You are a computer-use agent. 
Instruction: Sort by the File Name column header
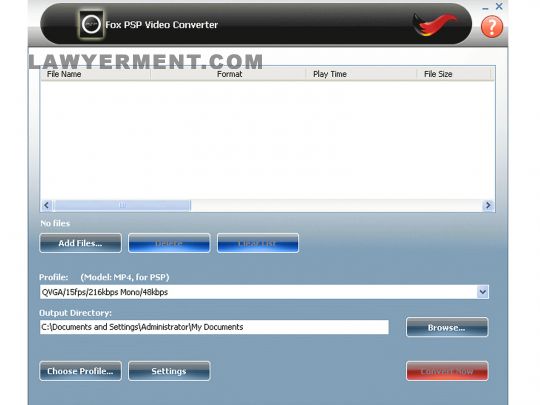click(95, 74)
